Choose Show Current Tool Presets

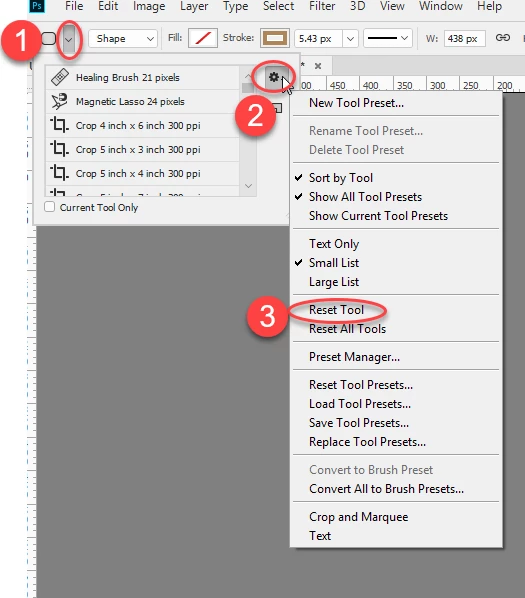click(396, 216)
